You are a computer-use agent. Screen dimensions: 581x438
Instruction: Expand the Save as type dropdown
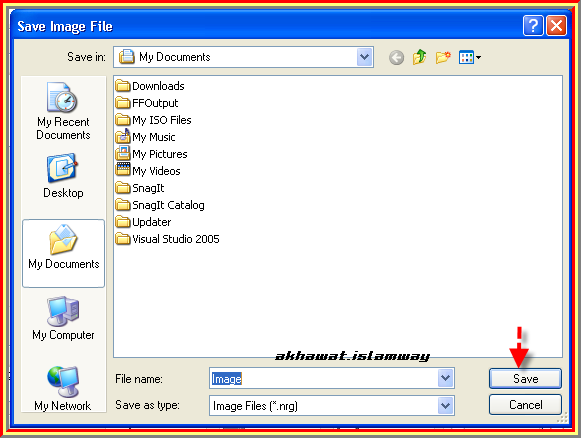(446, 406)
